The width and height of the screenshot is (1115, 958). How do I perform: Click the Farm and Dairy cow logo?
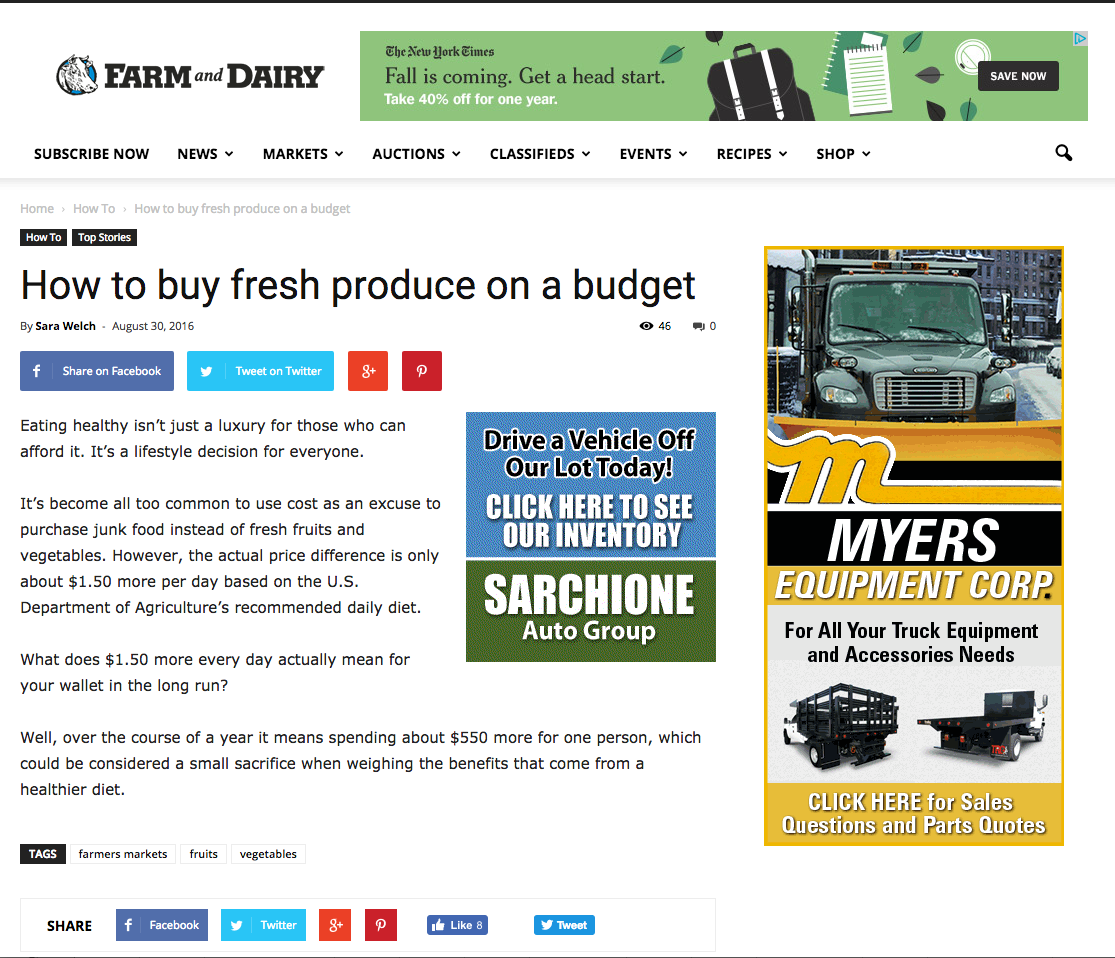coord(78,75)
